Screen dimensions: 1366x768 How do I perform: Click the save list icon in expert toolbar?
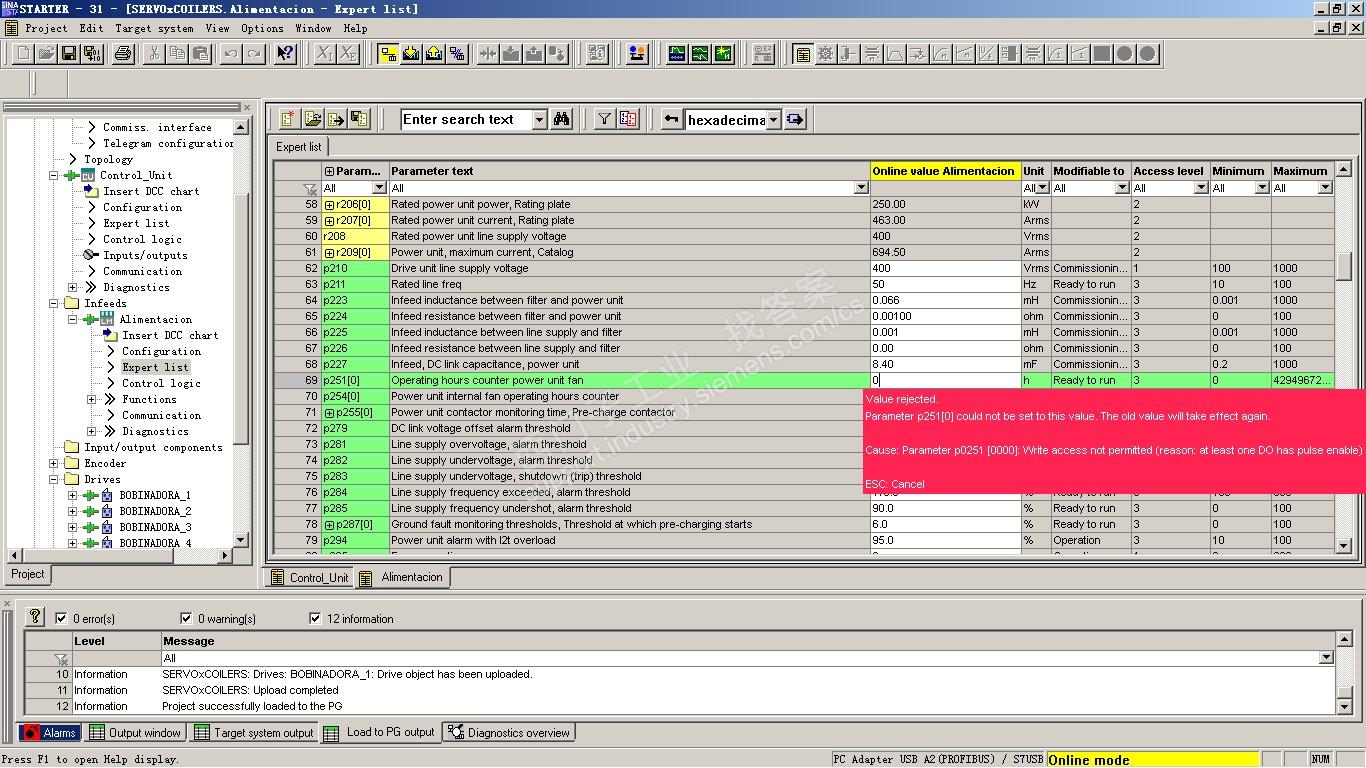(x=359, y=119)
